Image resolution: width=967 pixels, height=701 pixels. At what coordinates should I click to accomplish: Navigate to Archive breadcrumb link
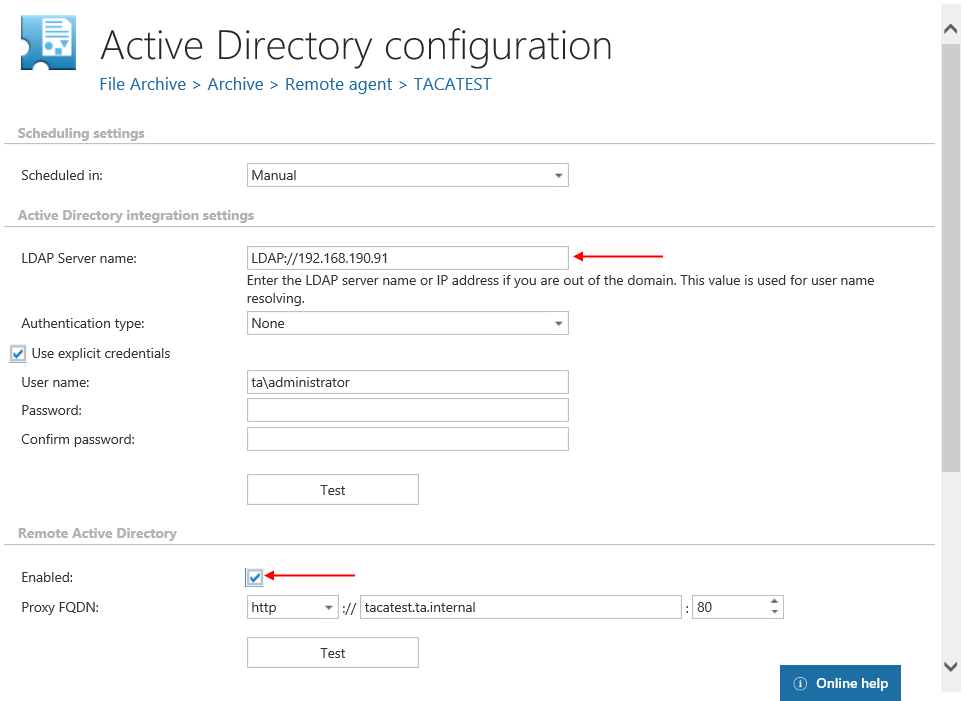[x=235, y=84]
